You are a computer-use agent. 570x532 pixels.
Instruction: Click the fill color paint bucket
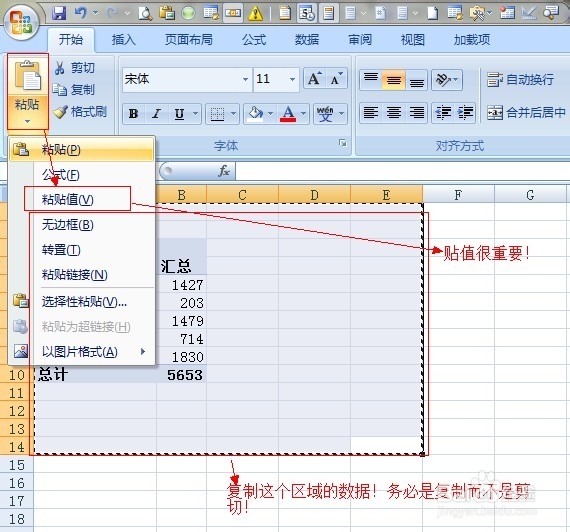point(256,114)
